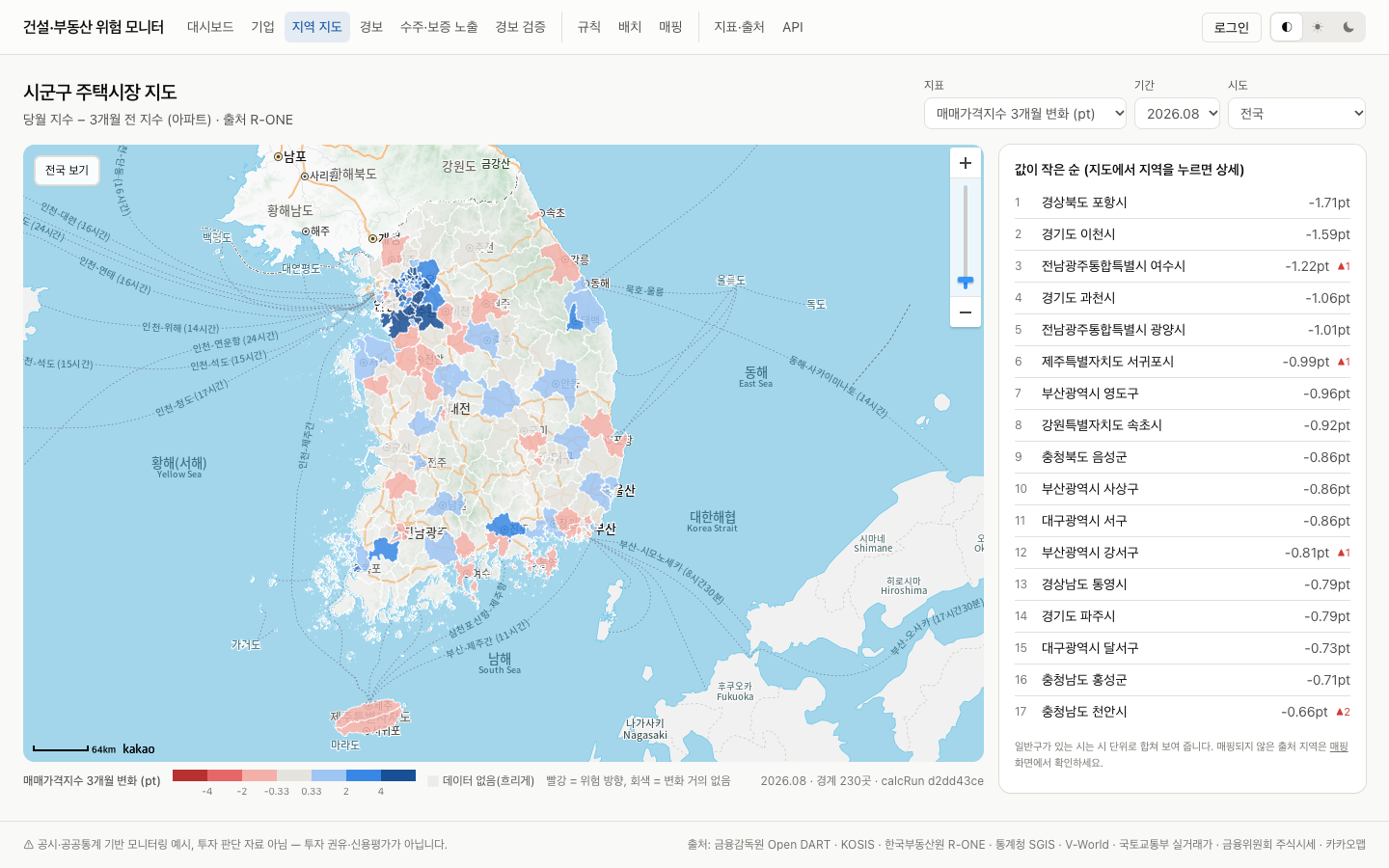Image resolution: width=1389 pixels, height=868 pixels.
Task: Select the 경기도 과천시 row
Action: pyautogui.click(x=1183, y=298)
